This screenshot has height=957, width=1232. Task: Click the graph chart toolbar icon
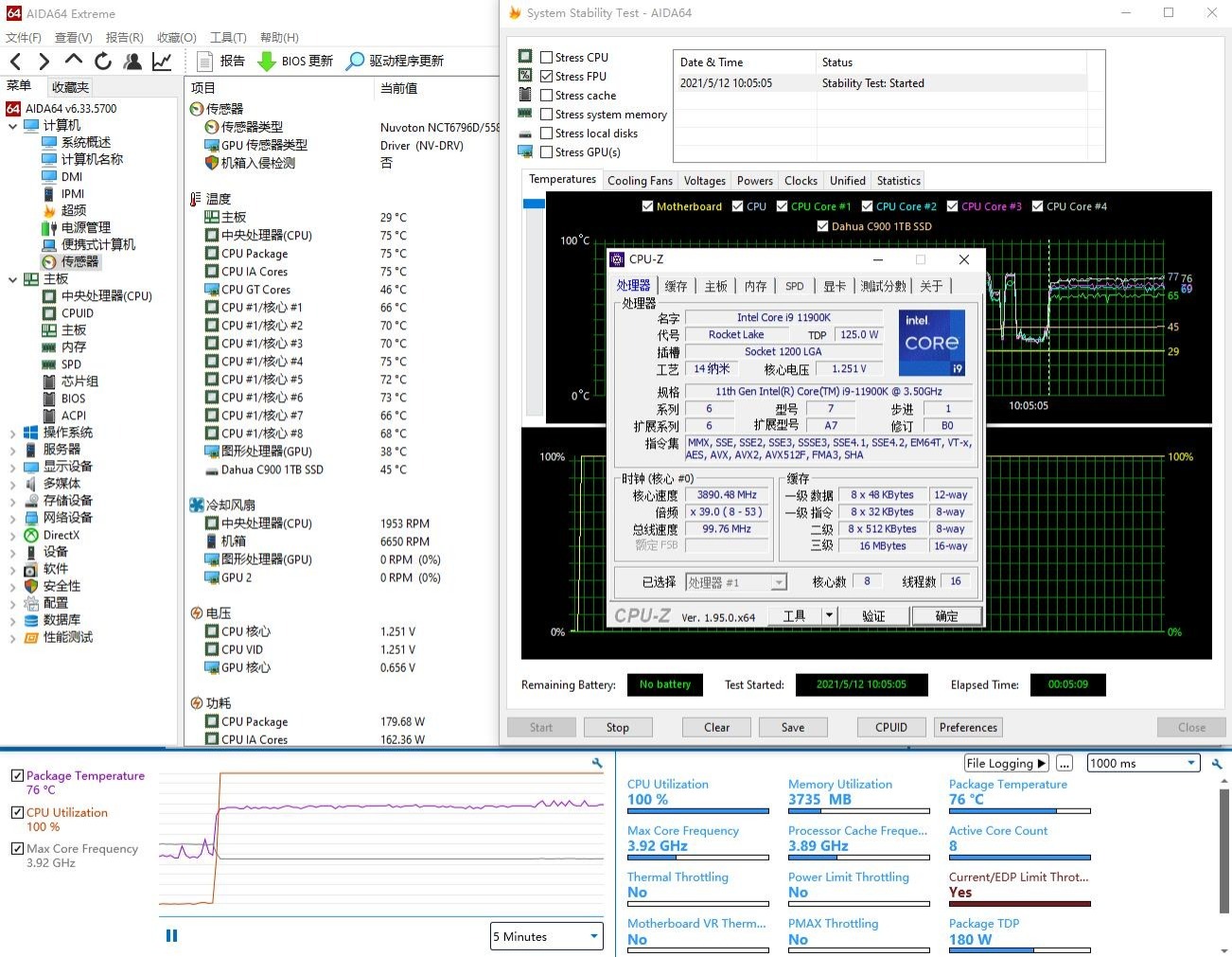pos(162,62)
